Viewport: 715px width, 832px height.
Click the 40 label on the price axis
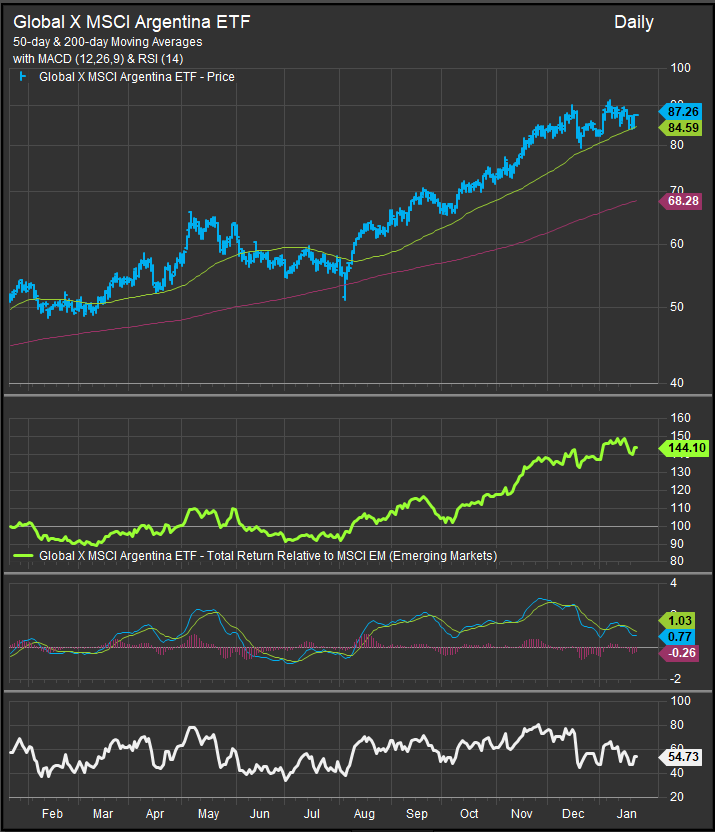click(x=677, y=383)
